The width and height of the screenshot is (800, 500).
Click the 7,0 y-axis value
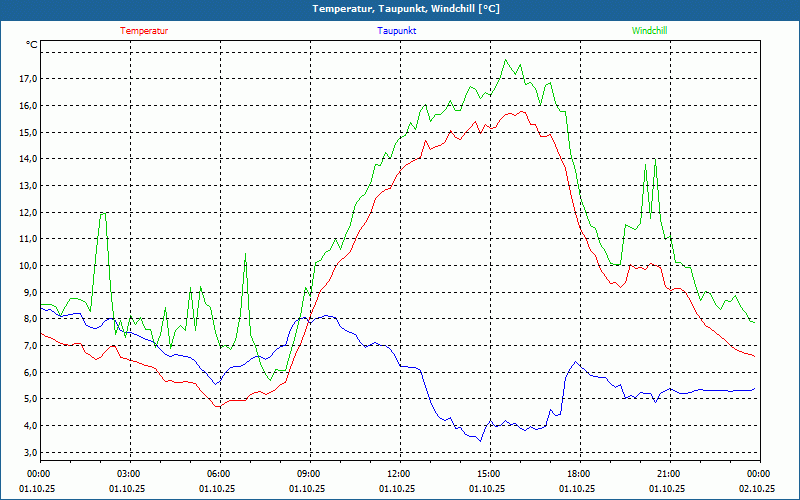pyautogui.click(x=29, y=346)
